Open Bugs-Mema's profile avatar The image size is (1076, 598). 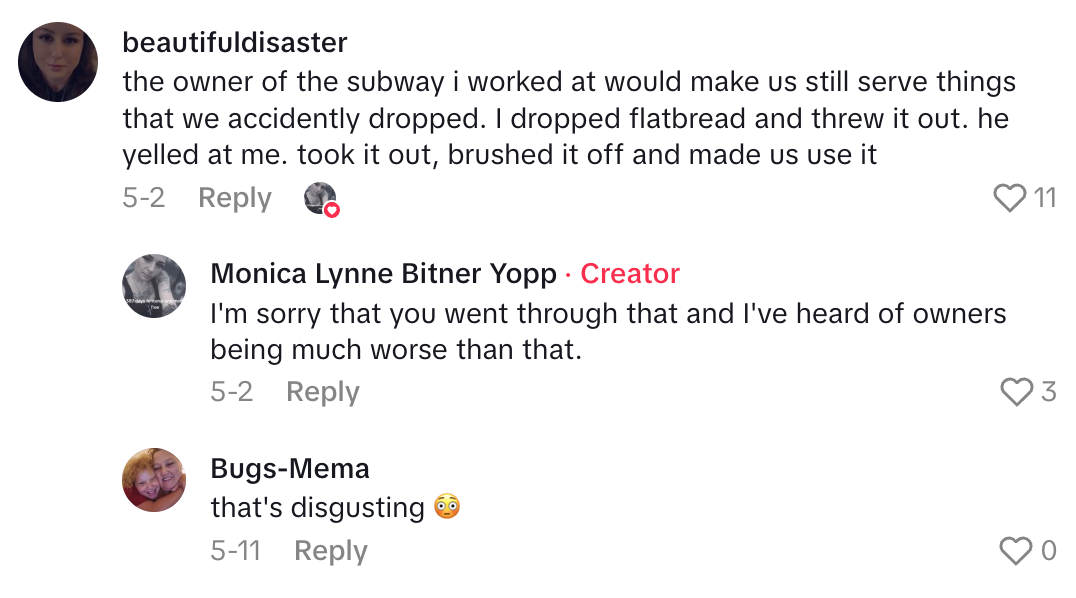point(154,481)
